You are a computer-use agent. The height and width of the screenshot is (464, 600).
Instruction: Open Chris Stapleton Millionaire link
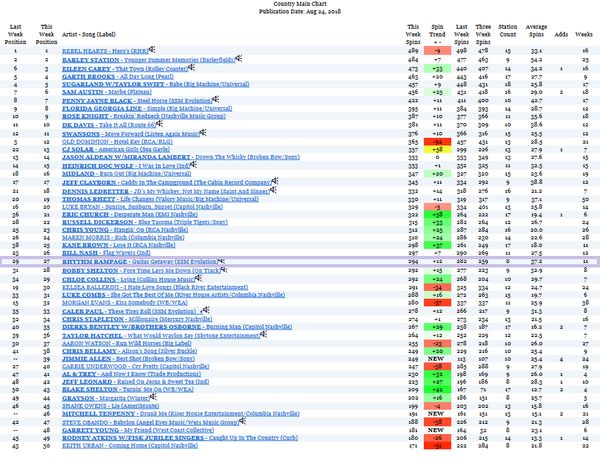137,319
